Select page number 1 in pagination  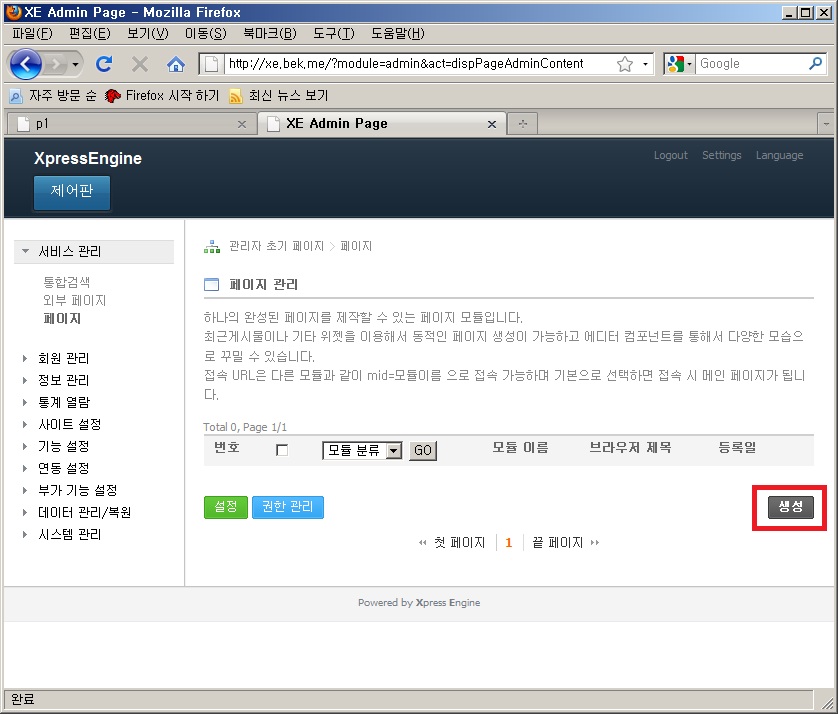(509, 543)
